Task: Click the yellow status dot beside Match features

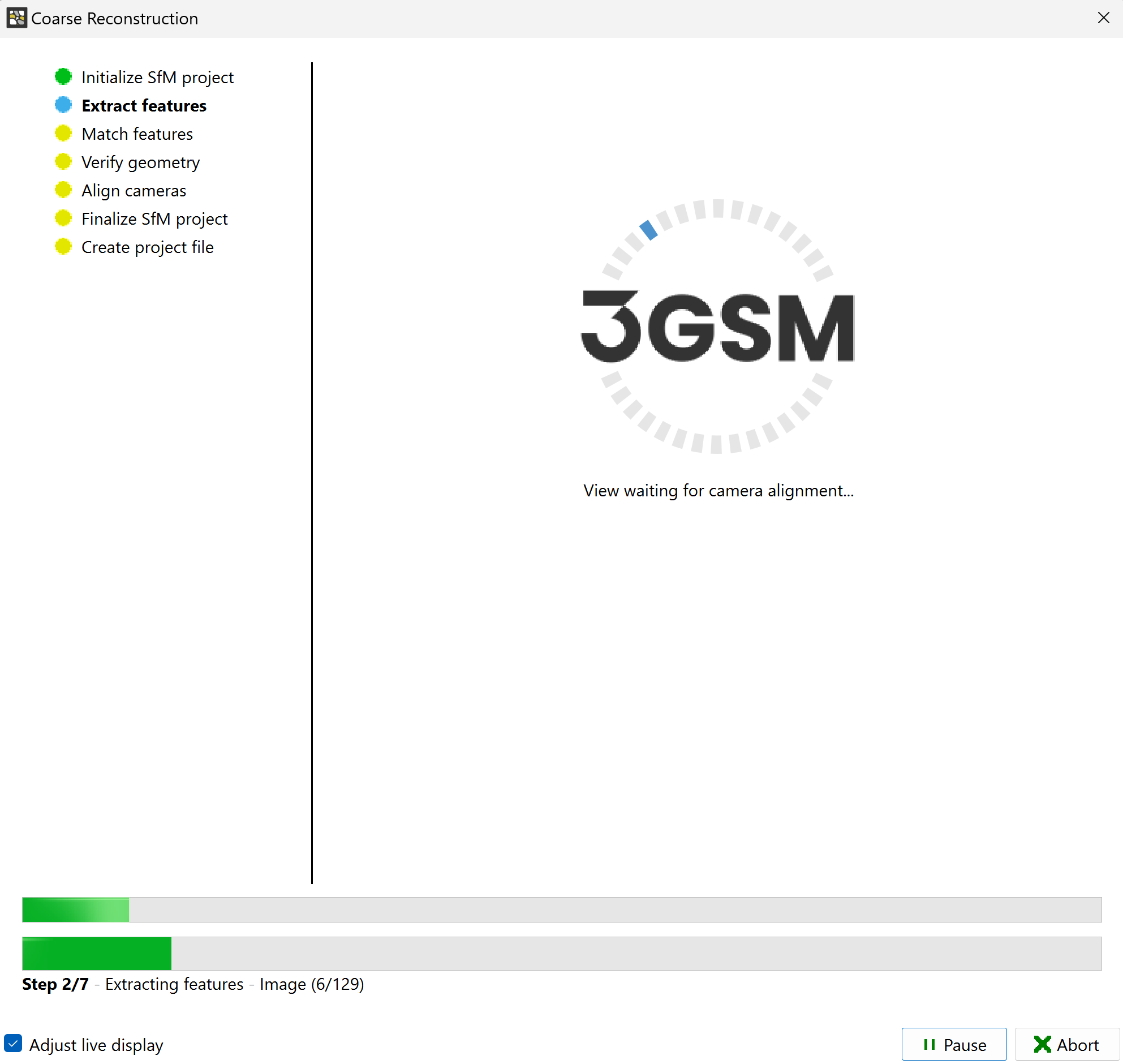Action: pos(63,134)
